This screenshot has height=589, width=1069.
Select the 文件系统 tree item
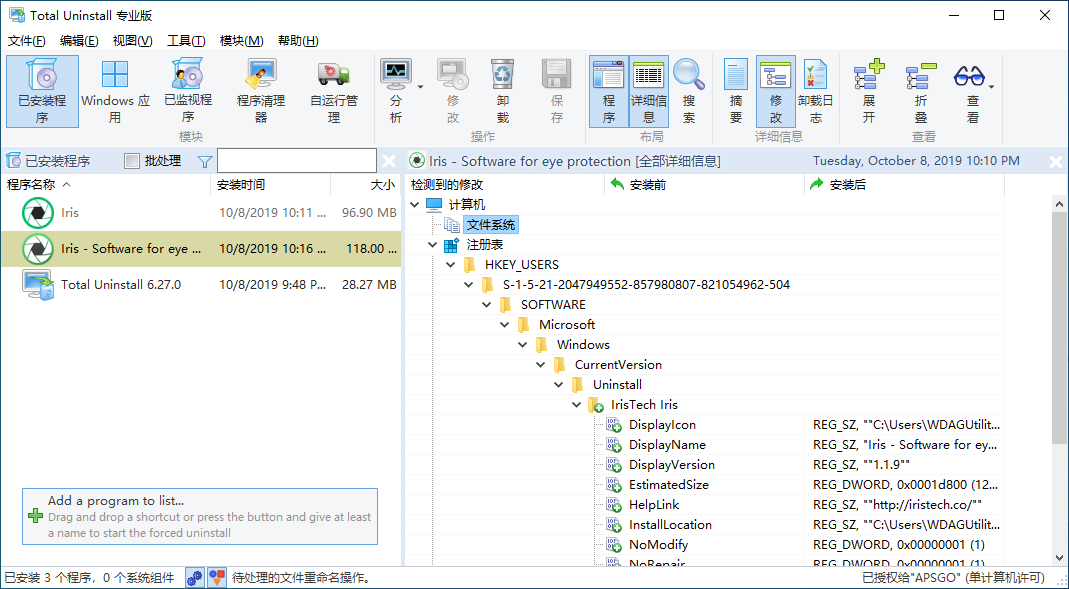pyautogui.click(x=491, y=224)
